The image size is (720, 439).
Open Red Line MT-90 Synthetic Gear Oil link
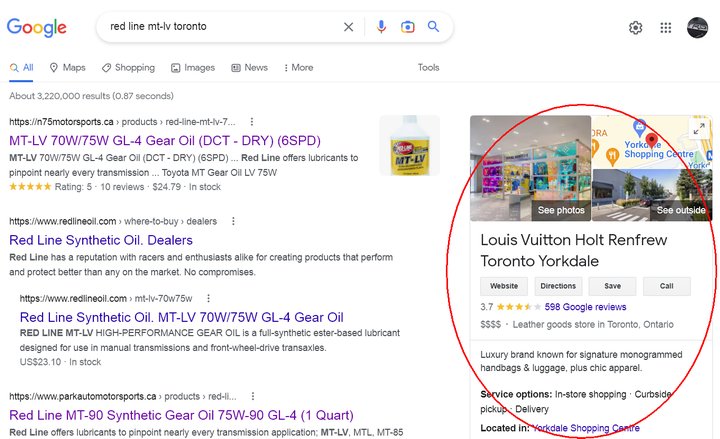[181, 415]
